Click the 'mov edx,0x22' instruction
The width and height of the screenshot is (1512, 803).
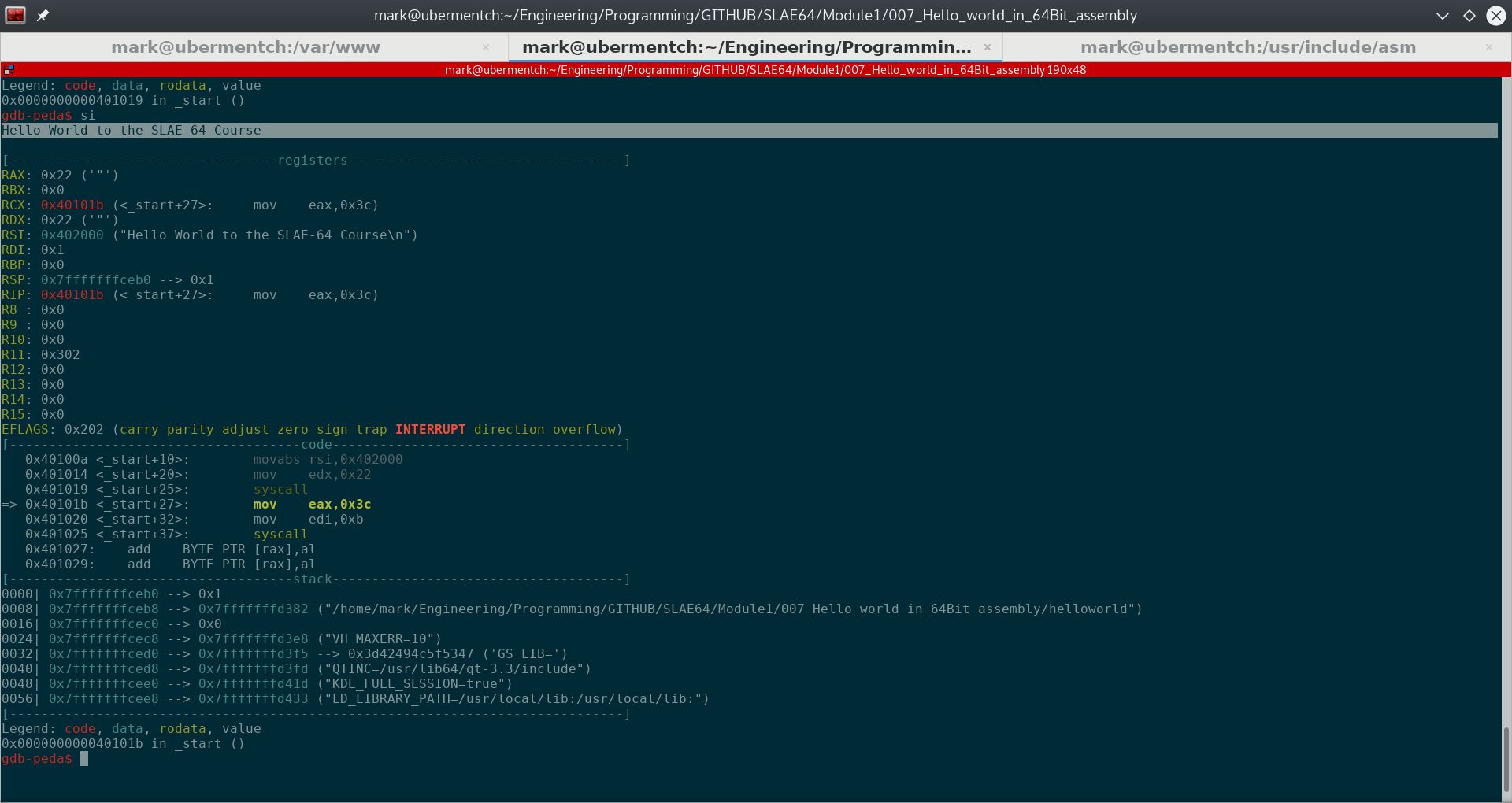312,475
